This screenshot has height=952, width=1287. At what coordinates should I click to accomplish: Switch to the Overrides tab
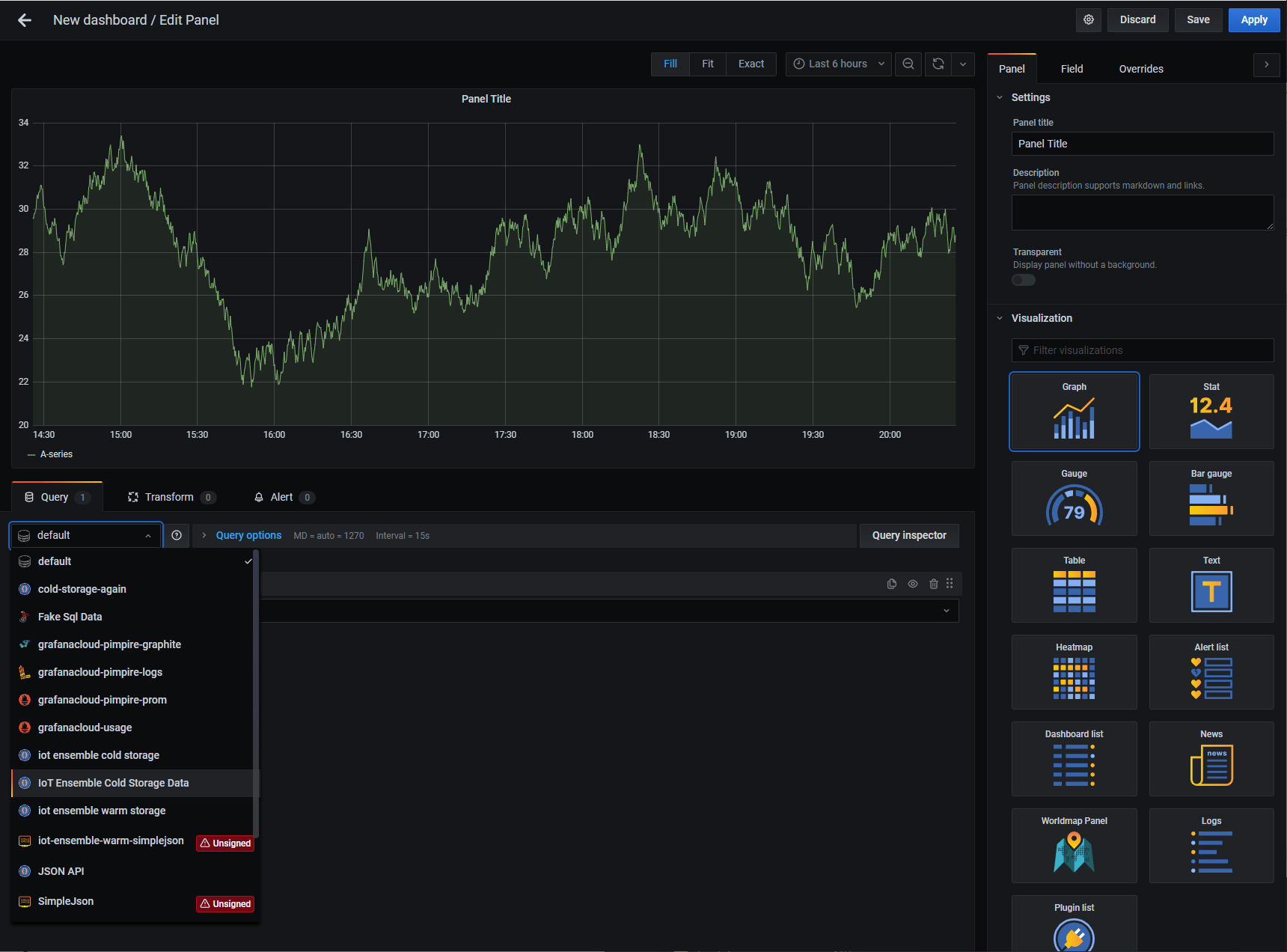1141,69
